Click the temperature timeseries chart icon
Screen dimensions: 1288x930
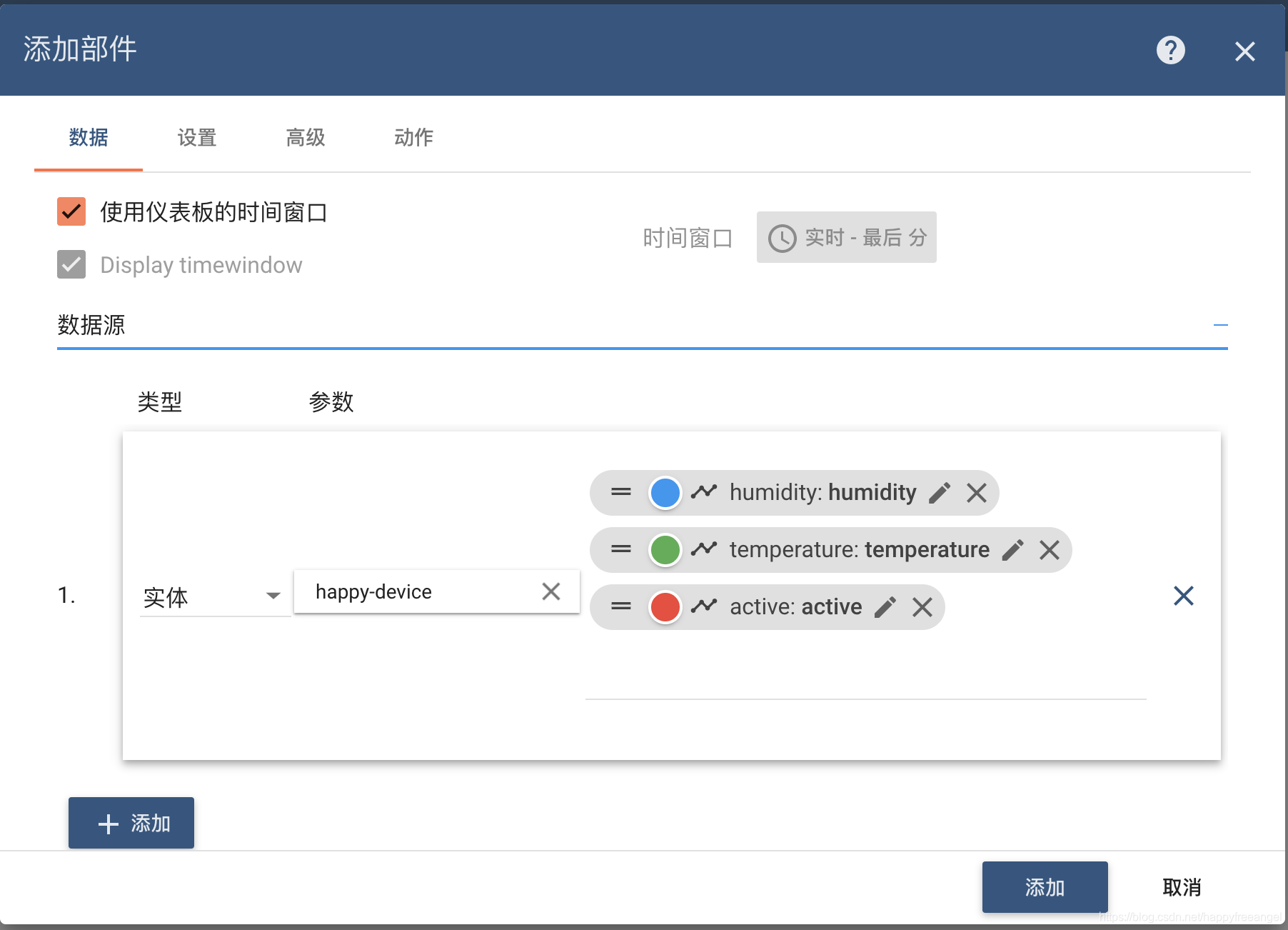tap(704, 549)
